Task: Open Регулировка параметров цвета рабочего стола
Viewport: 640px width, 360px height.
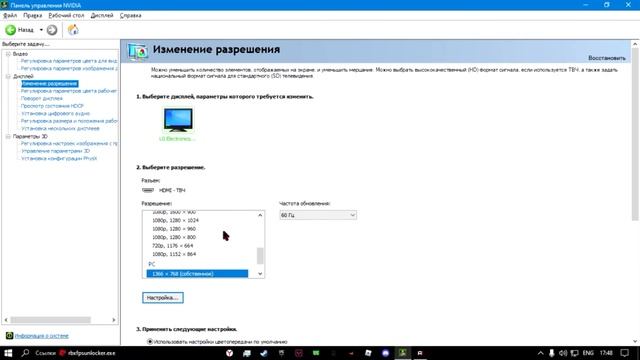Action: click(69, 91)
